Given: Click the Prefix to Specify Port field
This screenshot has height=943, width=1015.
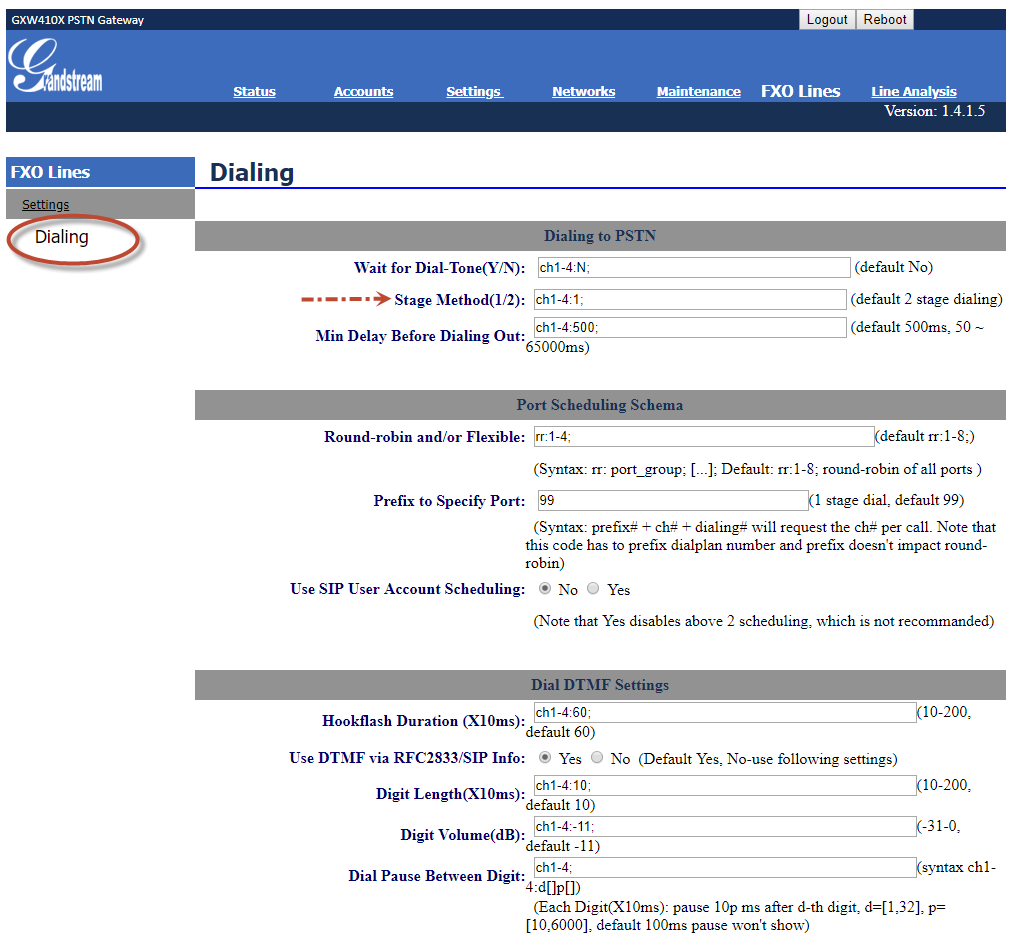Looking at the screenshot, I should click(x=673, y=500).
